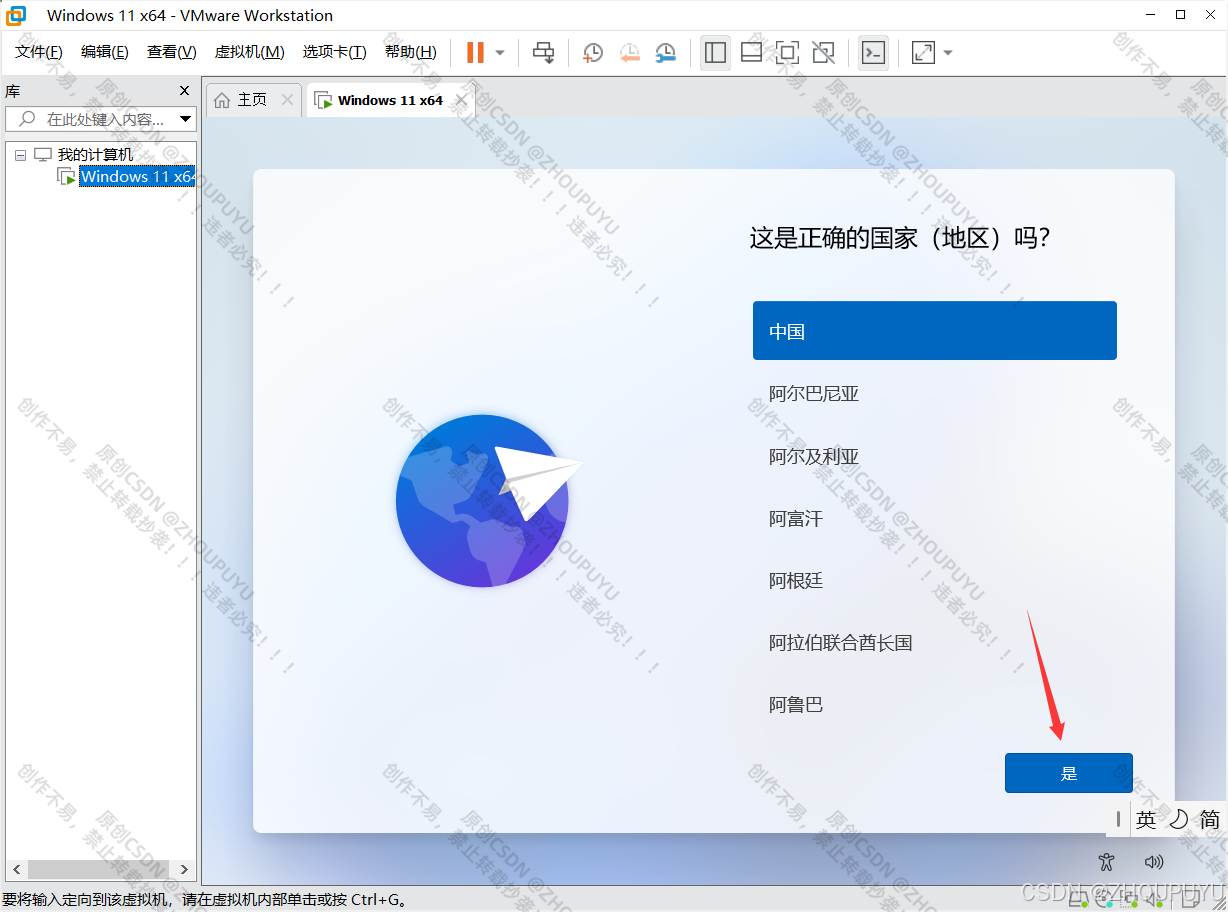Open the 虚拟机(M) menu

[x=249, y=52]
